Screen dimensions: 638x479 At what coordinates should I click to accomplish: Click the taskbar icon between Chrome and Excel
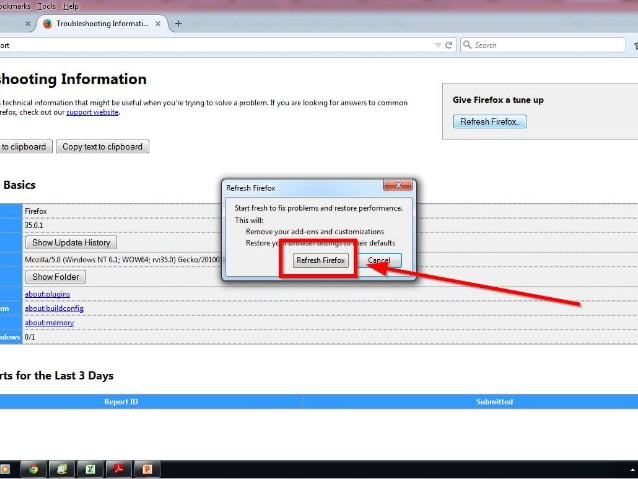pos(62,469)
